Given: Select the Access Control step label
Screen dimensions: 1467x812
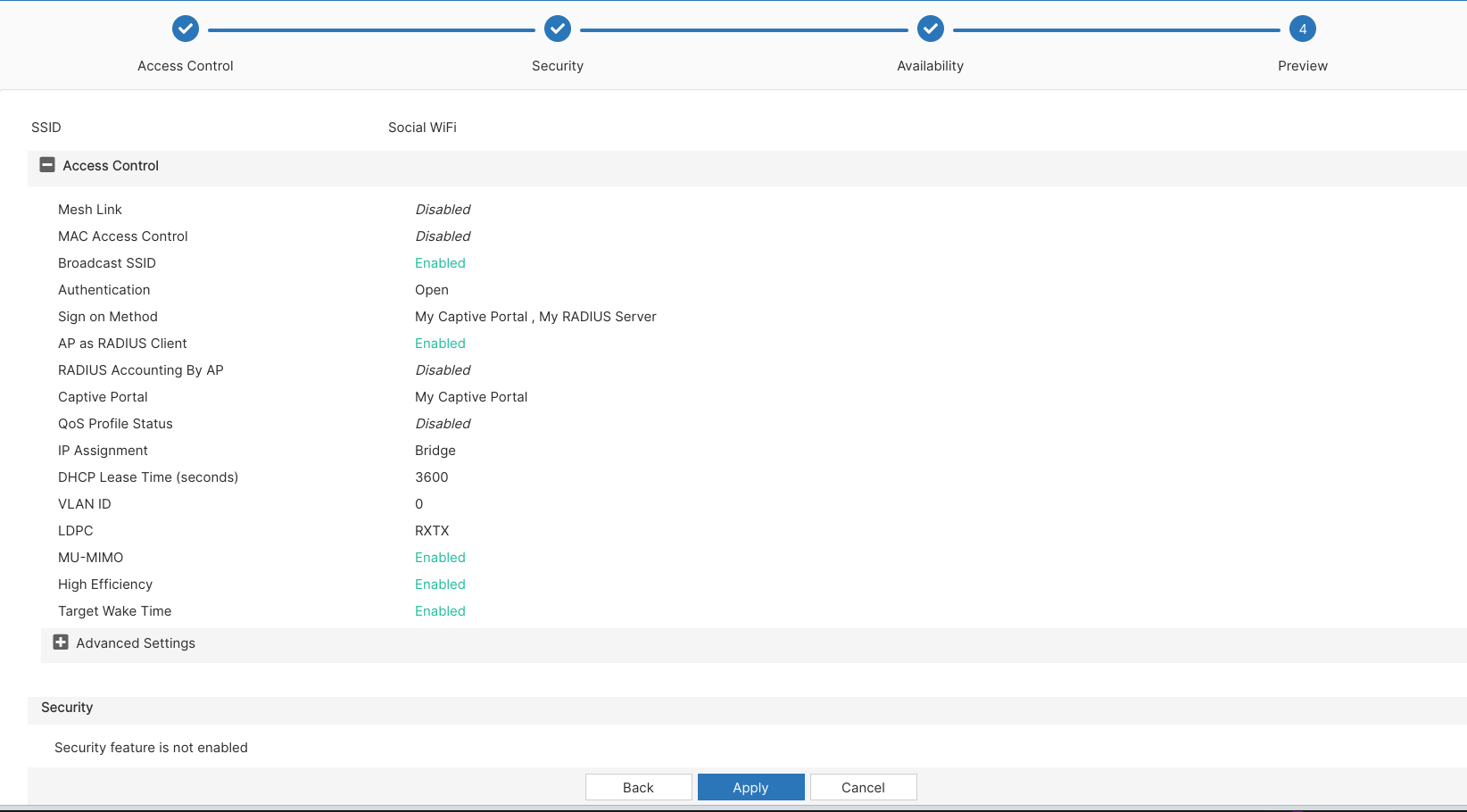Looking at the screenshot, I should coord(186,66).
